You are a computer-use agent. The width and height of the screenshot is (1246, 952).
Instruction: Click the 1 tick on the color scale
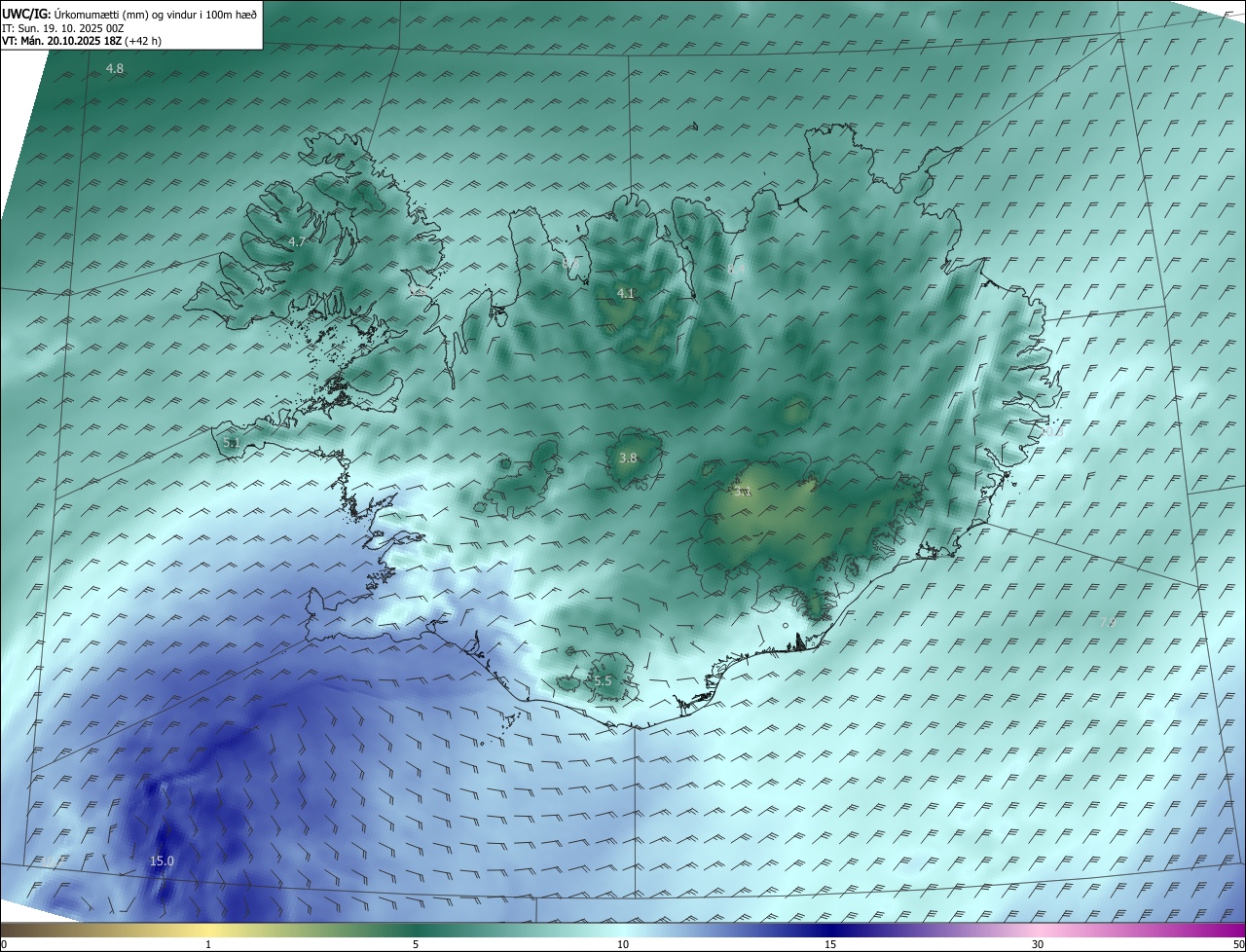(x=208, y=944)
